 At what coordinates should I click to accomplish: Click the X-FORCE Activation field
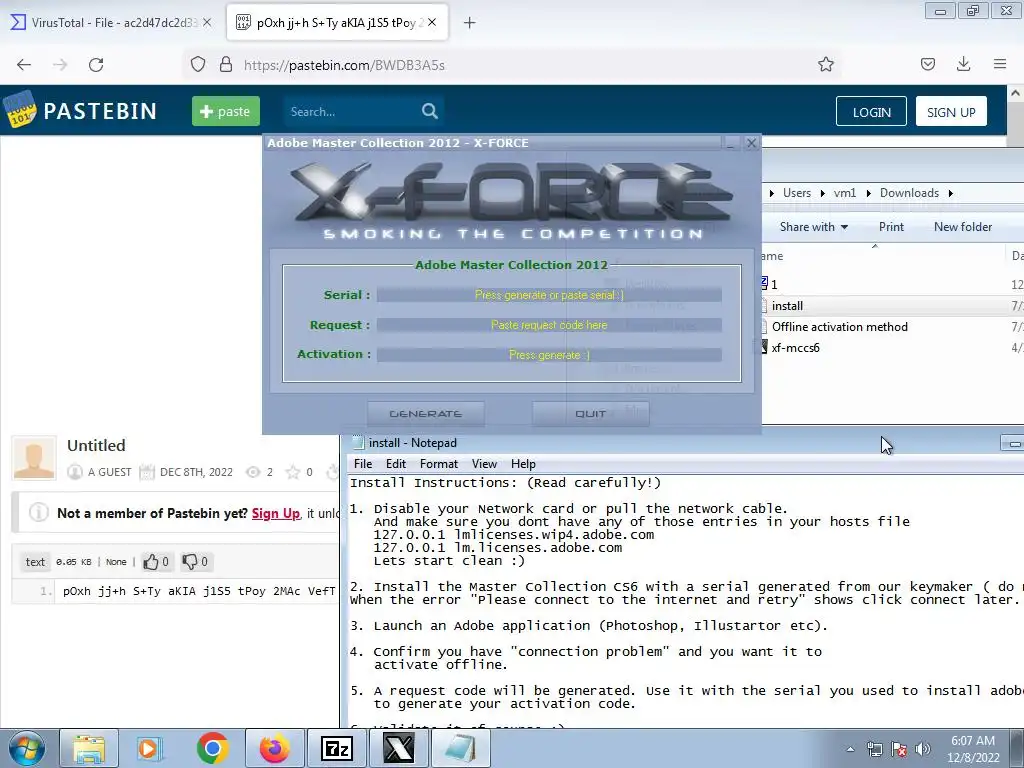coord(549,355)
